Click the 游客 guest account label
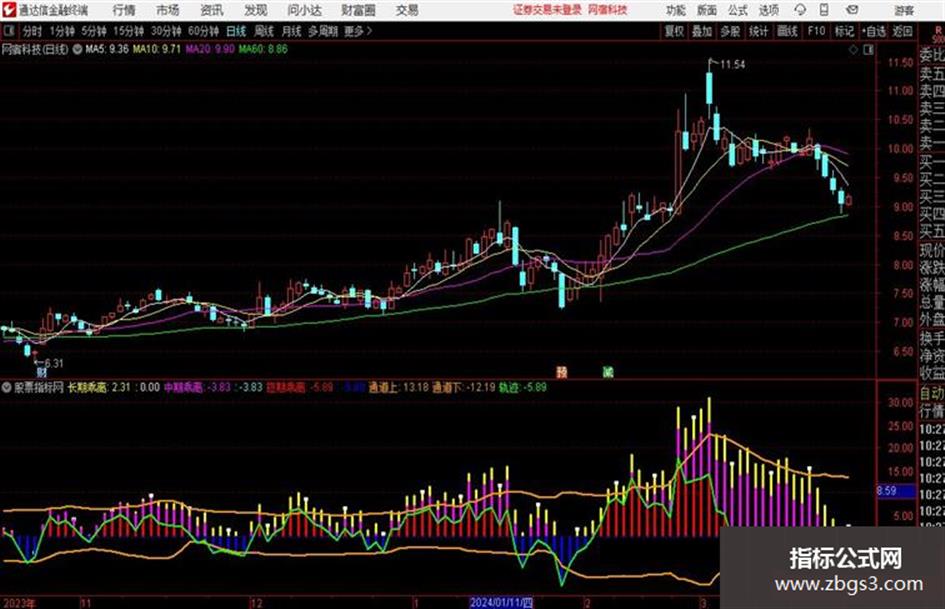The image size is (945, 609). 904,10
